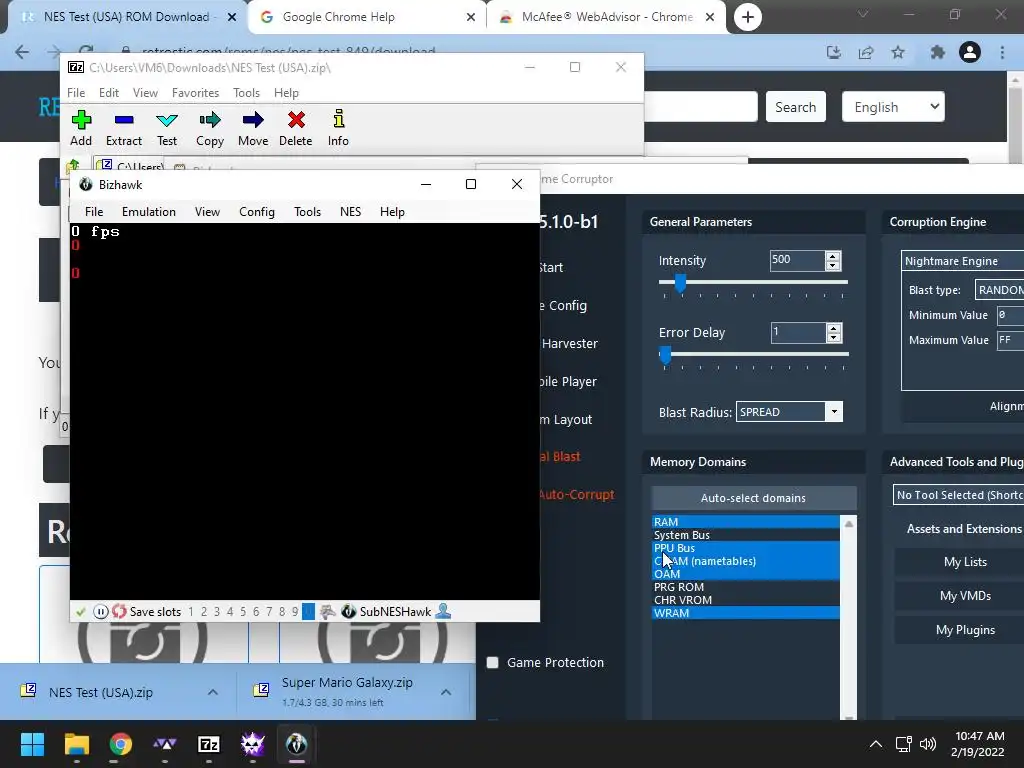The height and width of the screenshot is (768, 1024).
Task: Open the Tools menu in Bizhawk
Action: click(x=307, y=212)
